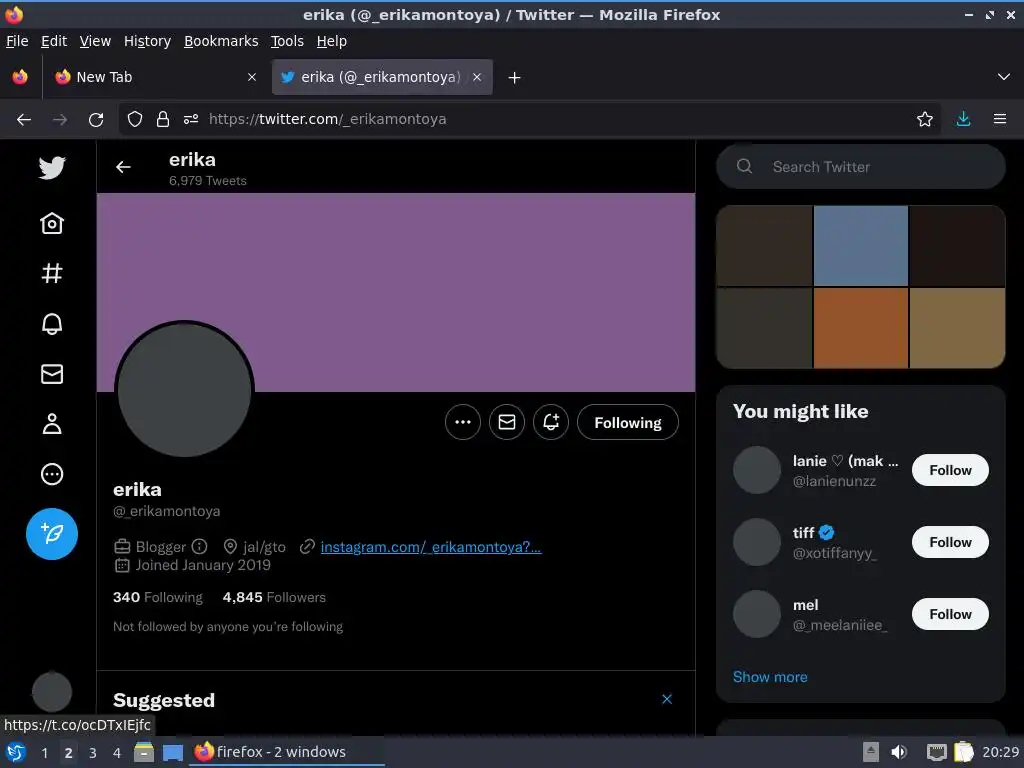Open Explore with the hashtag icon
This screenshot has width=1024, height=768.
pos(52,273)
